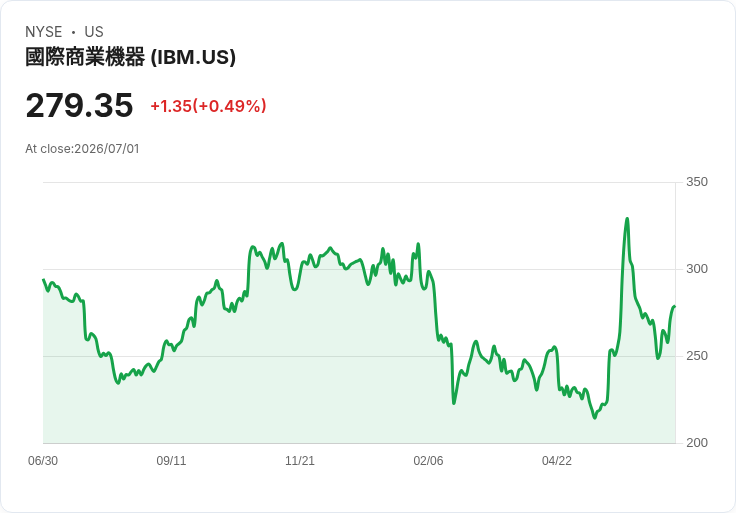This screenshot has width=736, height=513.
Task: Click the 279.35 price value
Action: (x=79, y=105)
